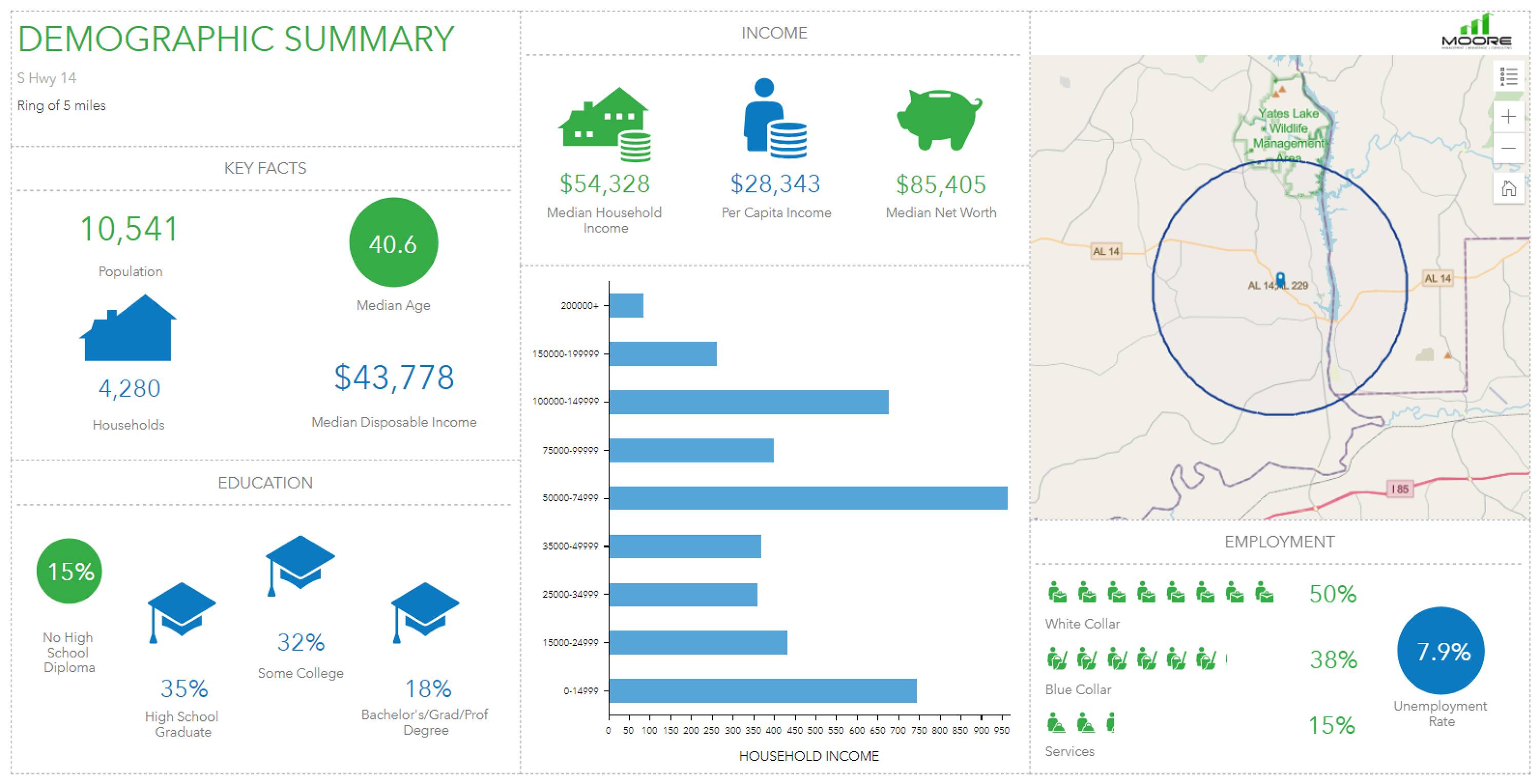1540x784 pixels.
Task: Click the $43,778 Median Disposable Income value
Action: (x=394, y=378)
